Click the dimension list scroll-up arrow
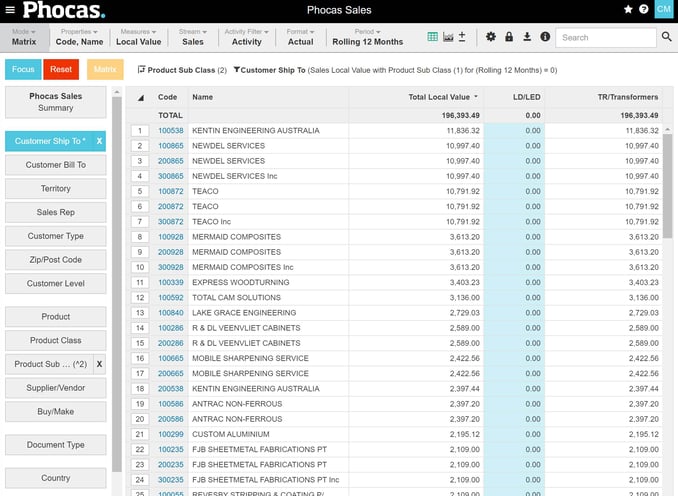This screenshot has width=678, height=496. pyautogui.click(x=116, y=92)
